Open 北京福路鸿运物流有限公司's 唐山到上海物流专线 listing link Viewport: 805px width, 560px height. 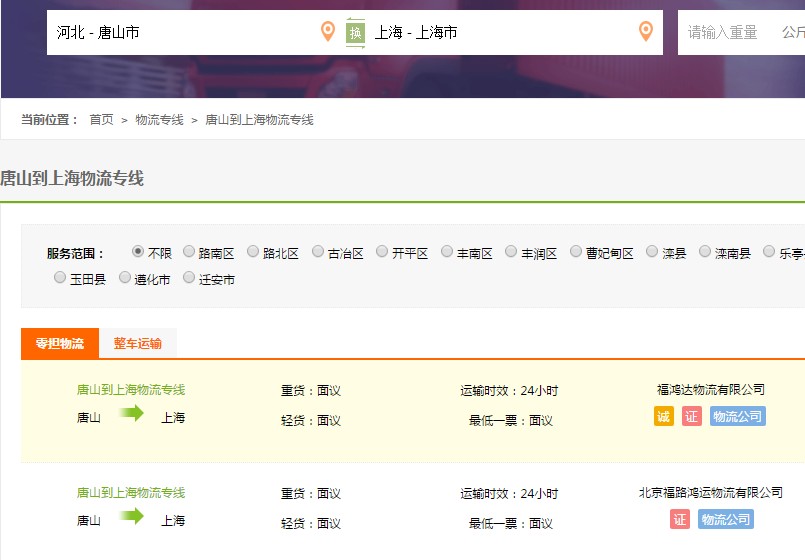coord(131,493)
